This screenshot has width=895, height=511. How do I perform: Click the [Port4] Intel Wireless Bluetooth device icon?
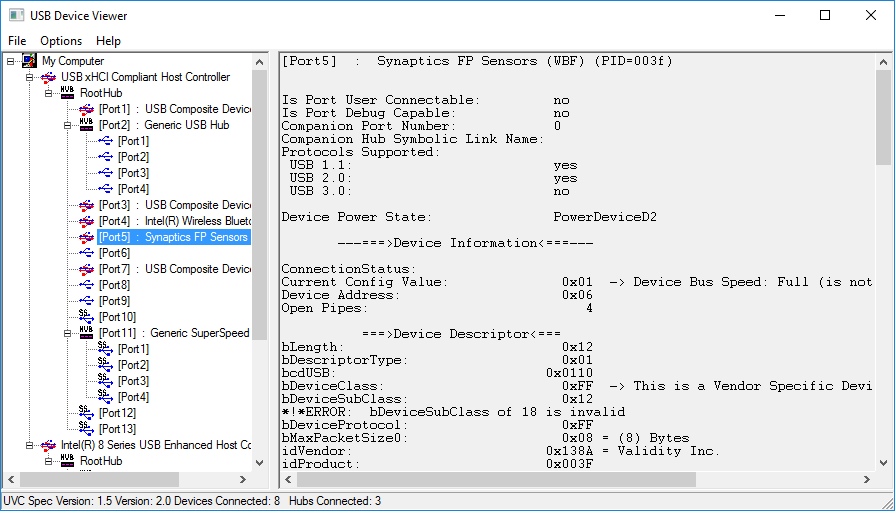pyautogui.click(x=86, y=221)
